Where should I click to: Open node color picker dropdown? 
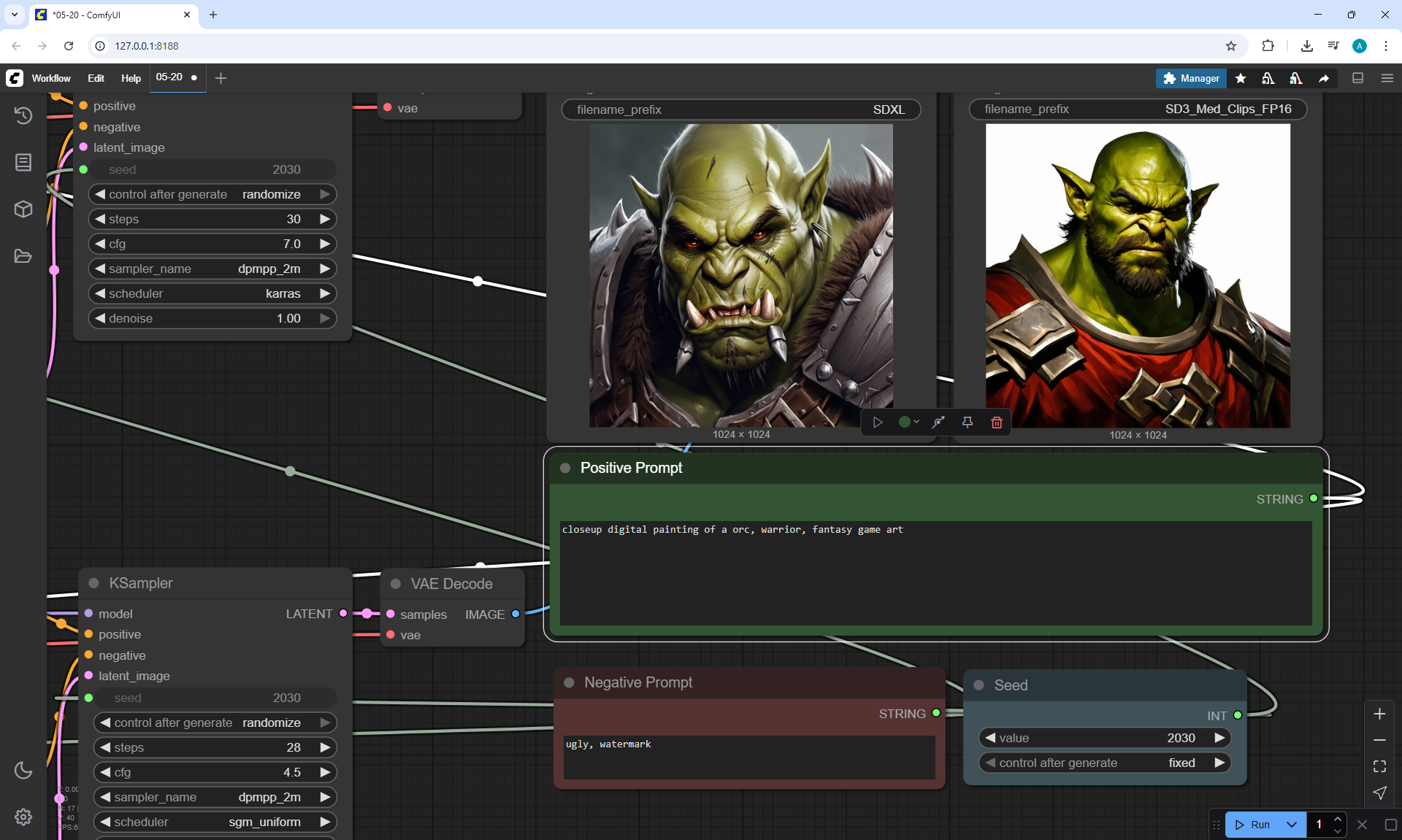pos(908,423)
